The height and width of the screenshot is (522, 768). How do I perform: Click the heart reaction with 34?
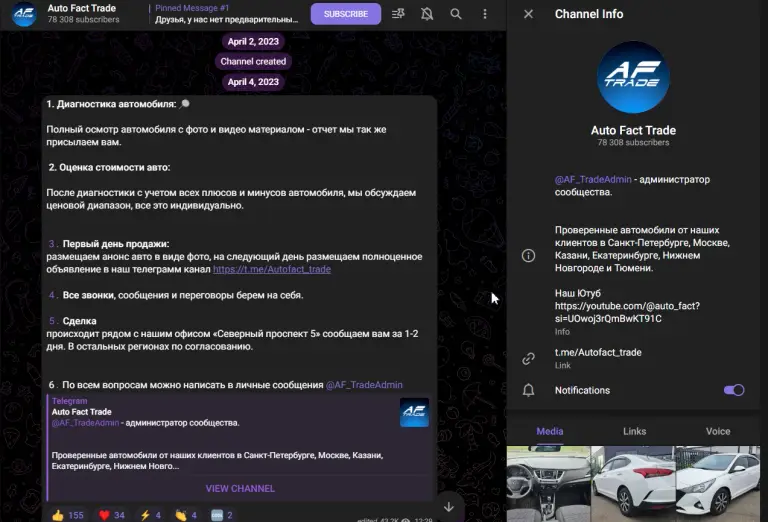click(x=112, y=515)
